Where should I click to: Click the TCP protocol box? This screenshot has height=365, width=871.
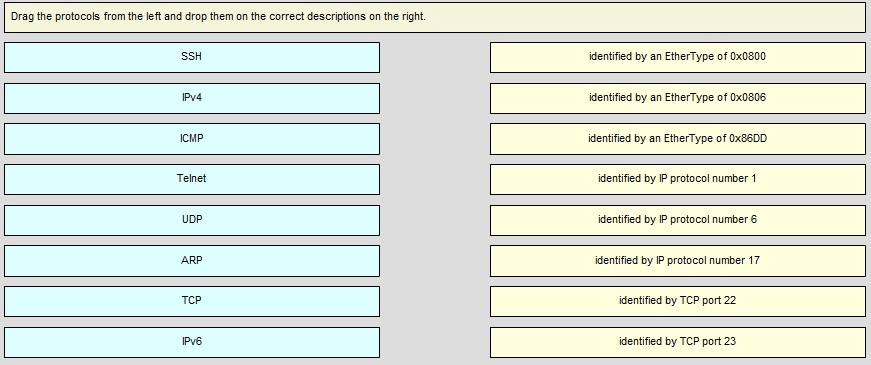tap(192, 302)
